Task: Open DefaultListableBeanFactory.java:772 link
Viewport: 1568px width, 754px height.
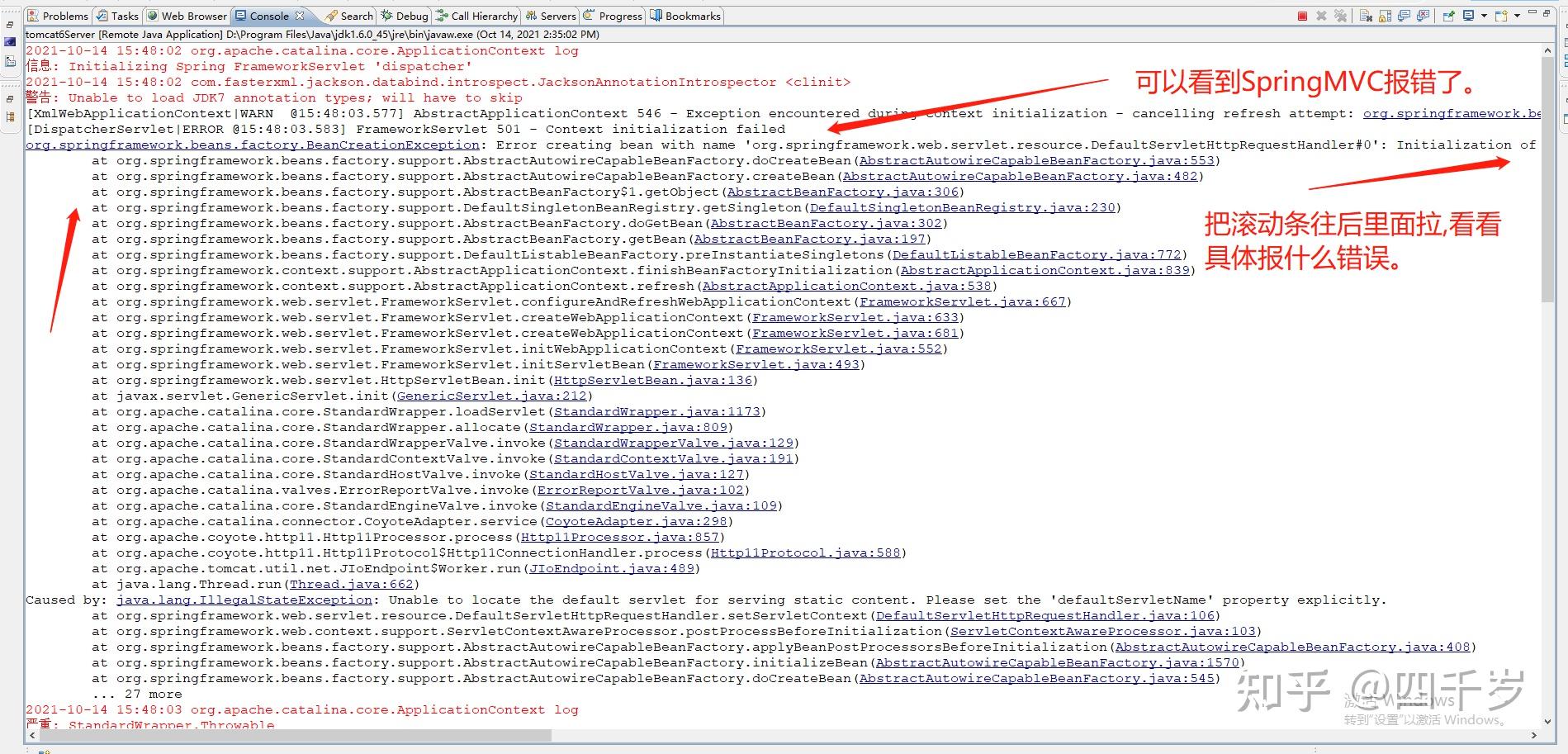Action: pyautogui.click(x=1037, y=254)
